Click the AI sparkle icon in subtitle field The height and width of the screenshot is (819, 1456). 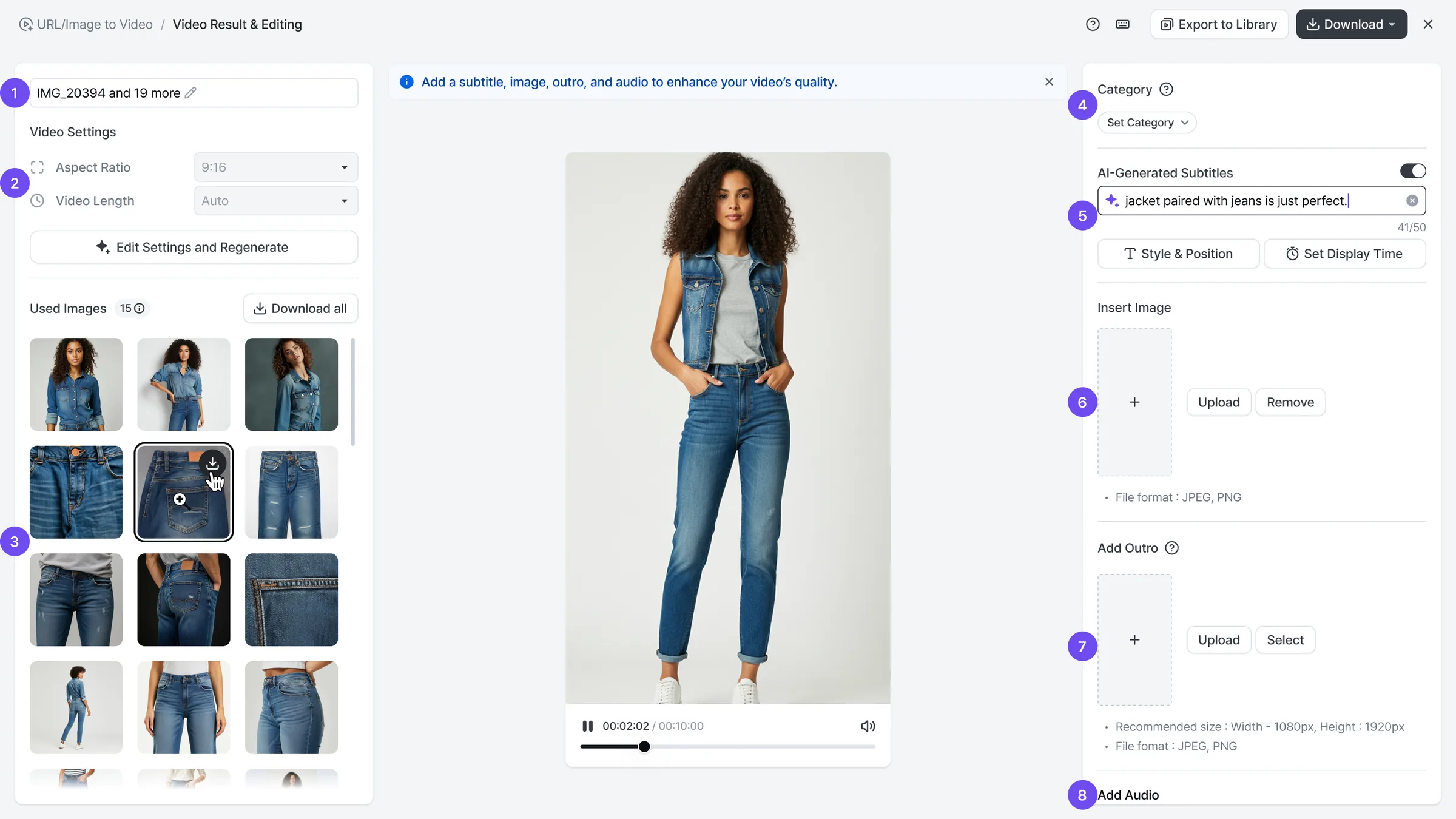click(1112, 201)
